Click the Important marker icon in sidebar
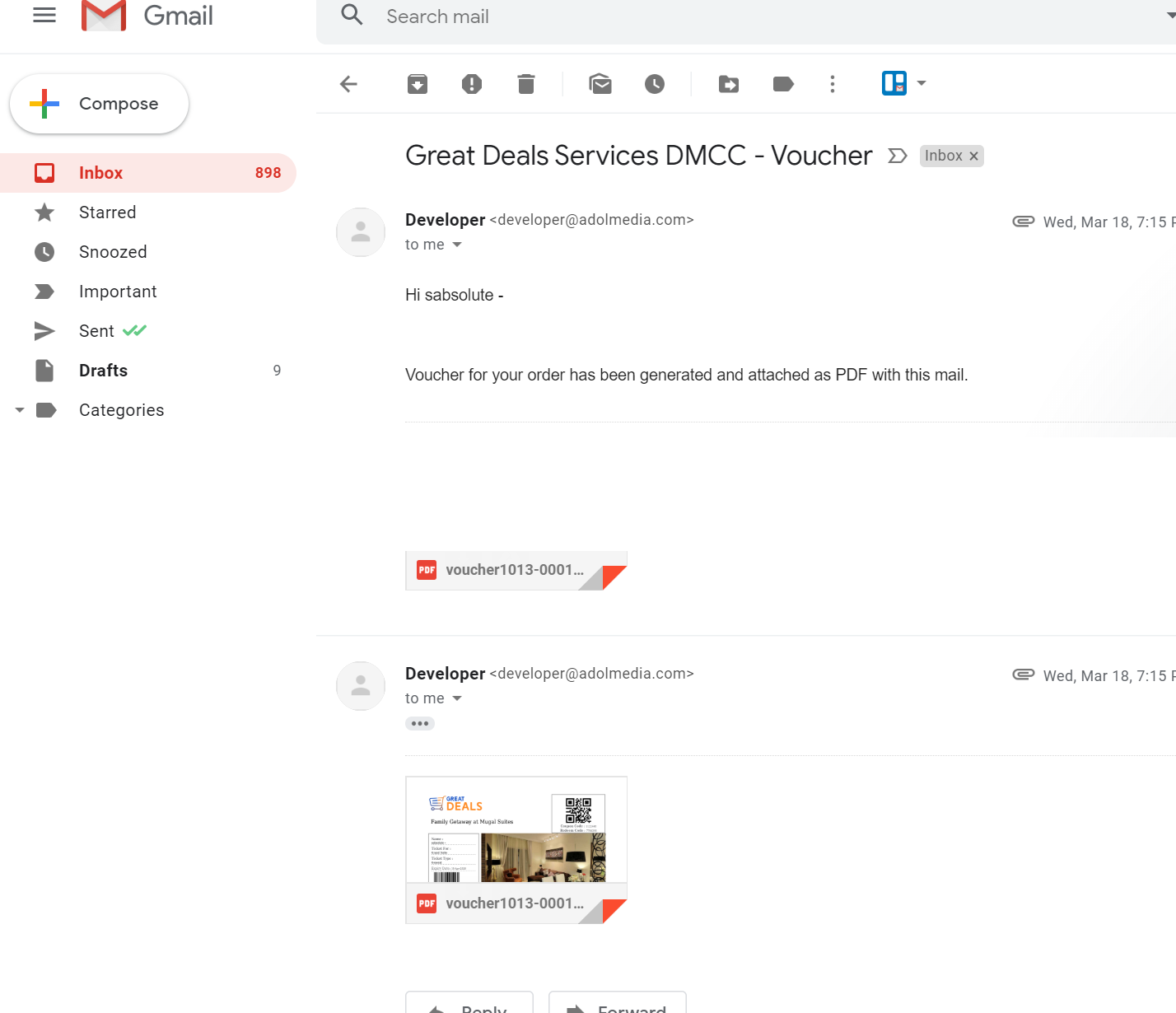This screenshot has height=1013, width=1176. tap(44, 292)
